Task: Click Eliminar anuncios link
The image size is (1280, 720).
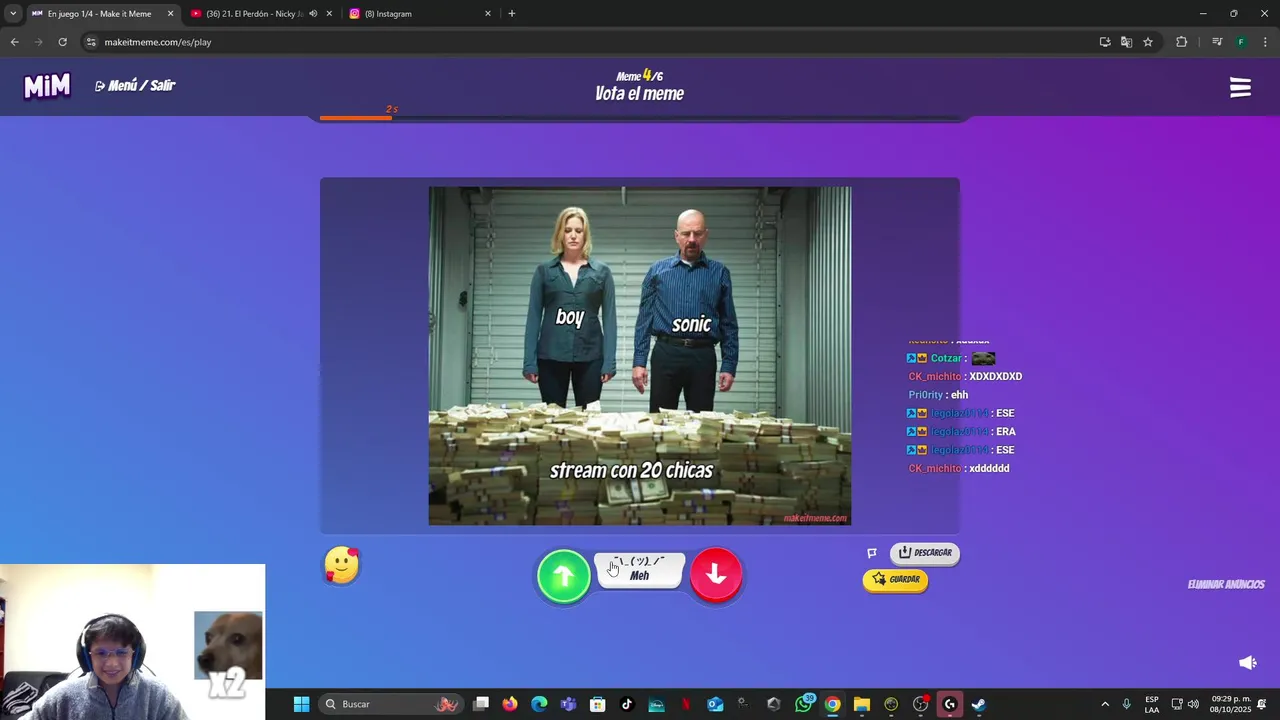Action: (1226, 585)
